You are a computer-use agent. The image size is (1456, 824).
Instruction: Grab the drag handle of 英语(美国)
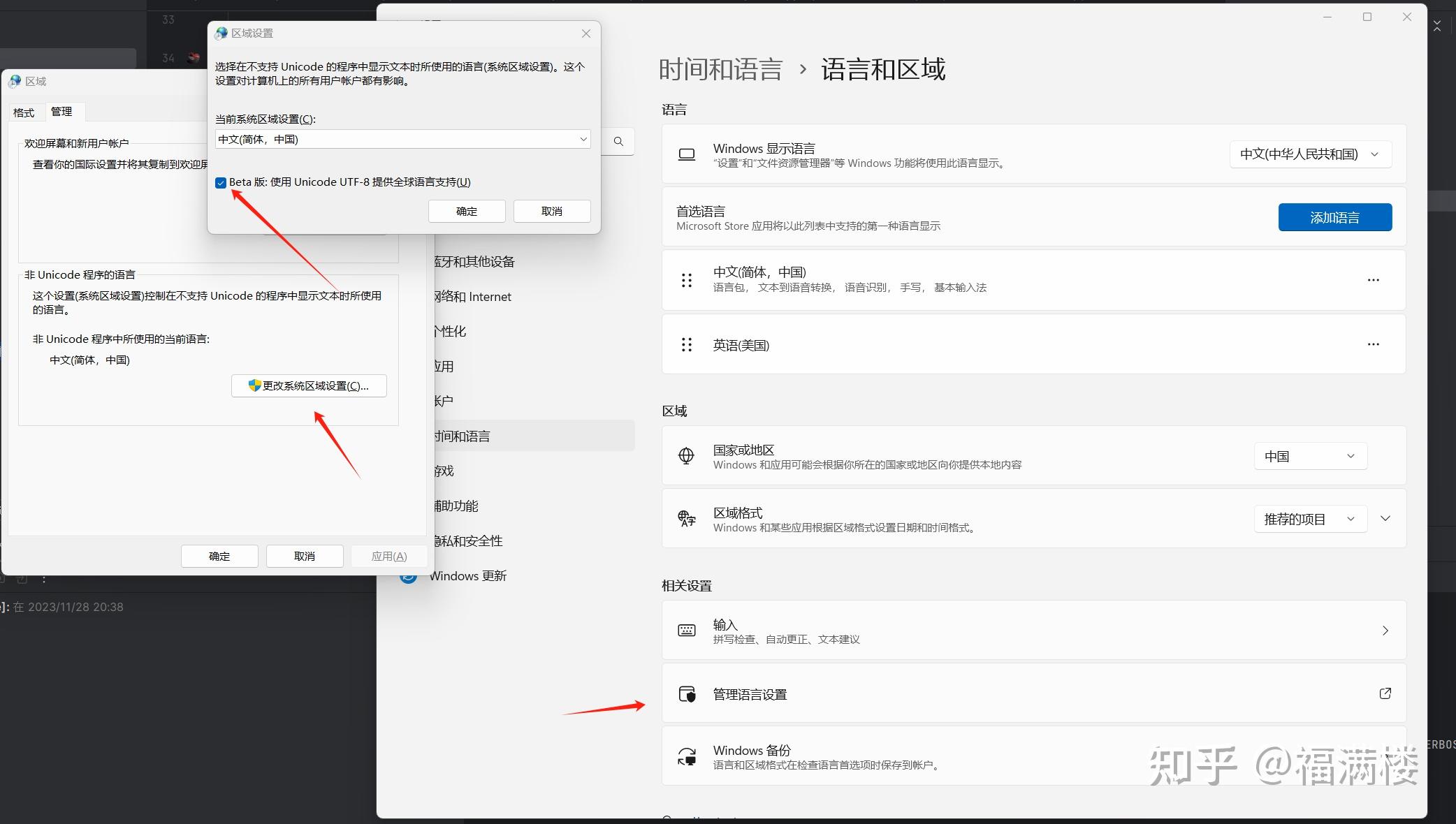[687, 344]
